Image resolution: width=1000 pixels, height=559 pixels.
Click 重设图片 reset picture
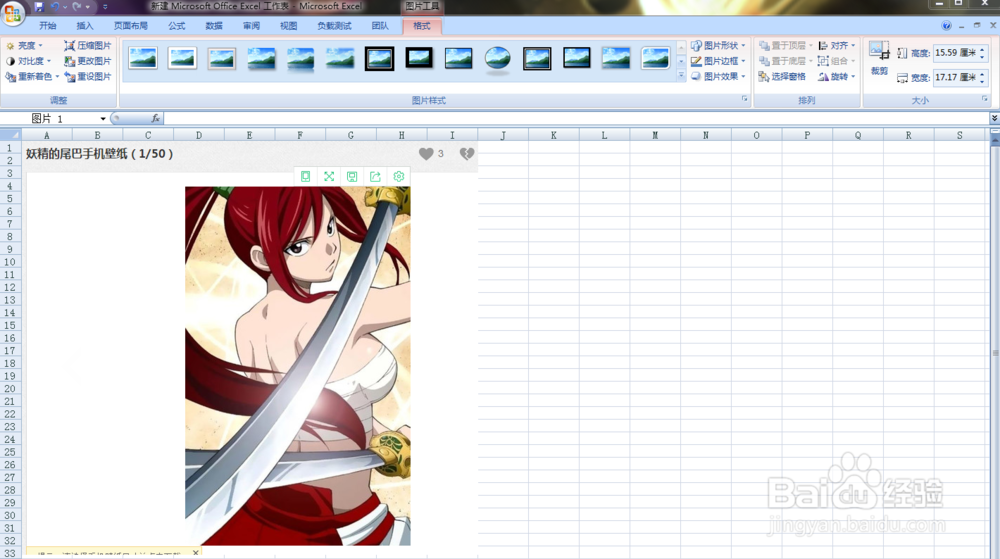tap(88, 76)
